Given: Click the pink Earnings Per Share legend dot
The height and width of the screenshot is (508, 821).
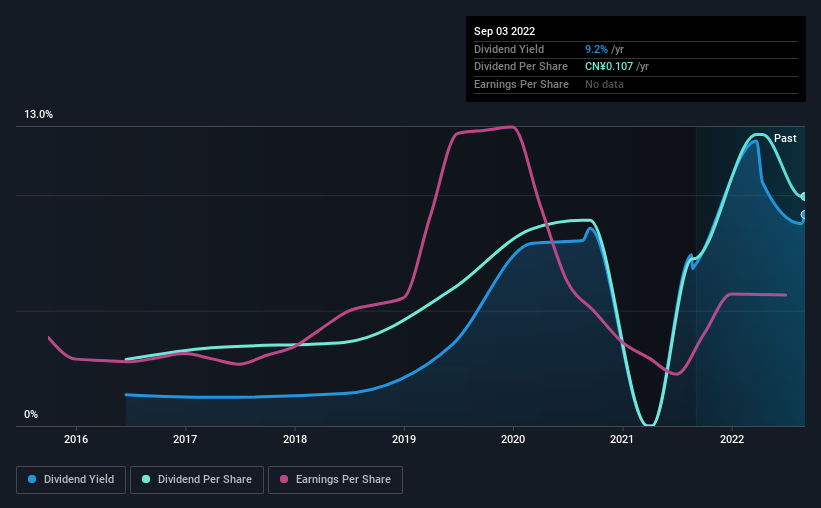Looking at the screenshot, I should coord(284,479).
